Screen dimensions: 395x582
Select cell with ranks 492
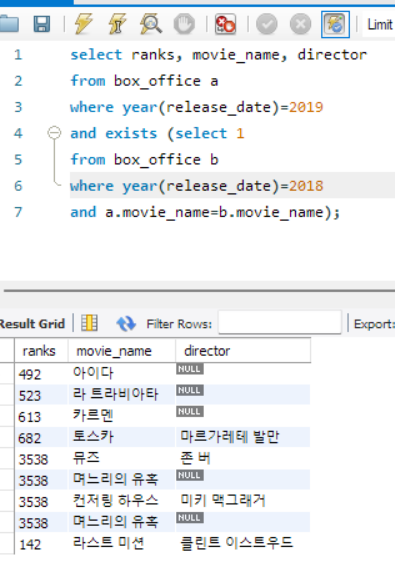(41, 373)
